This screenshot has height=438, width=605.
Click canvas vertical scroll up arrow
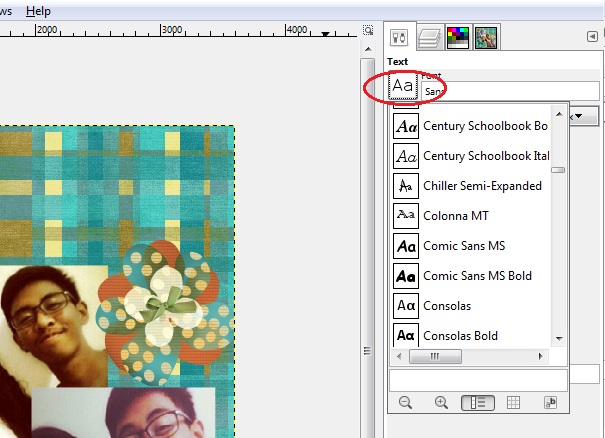(x=368, y=49)
